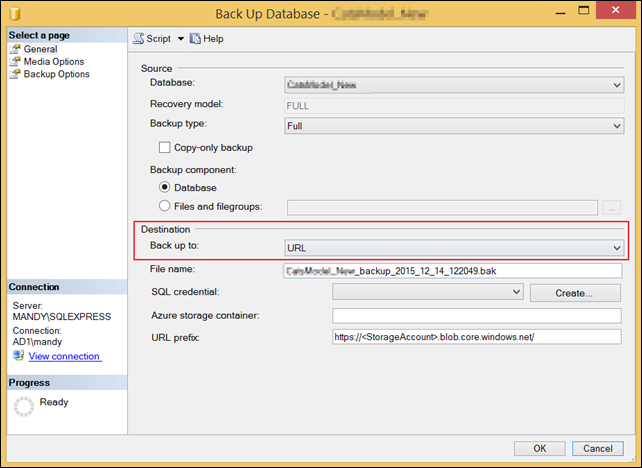
Task: Select the Database radio button
Action: (165, 187)
